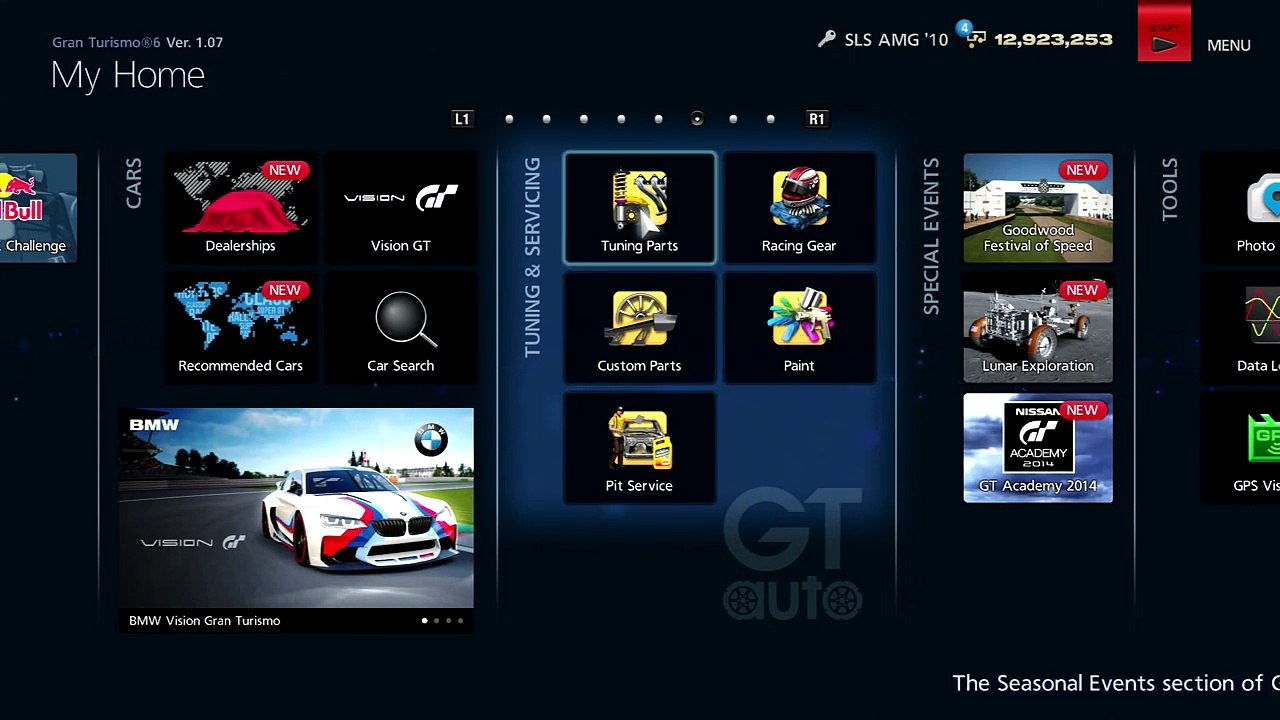
Task: Select Tuning Parts tile
Action: click(640, 208)
